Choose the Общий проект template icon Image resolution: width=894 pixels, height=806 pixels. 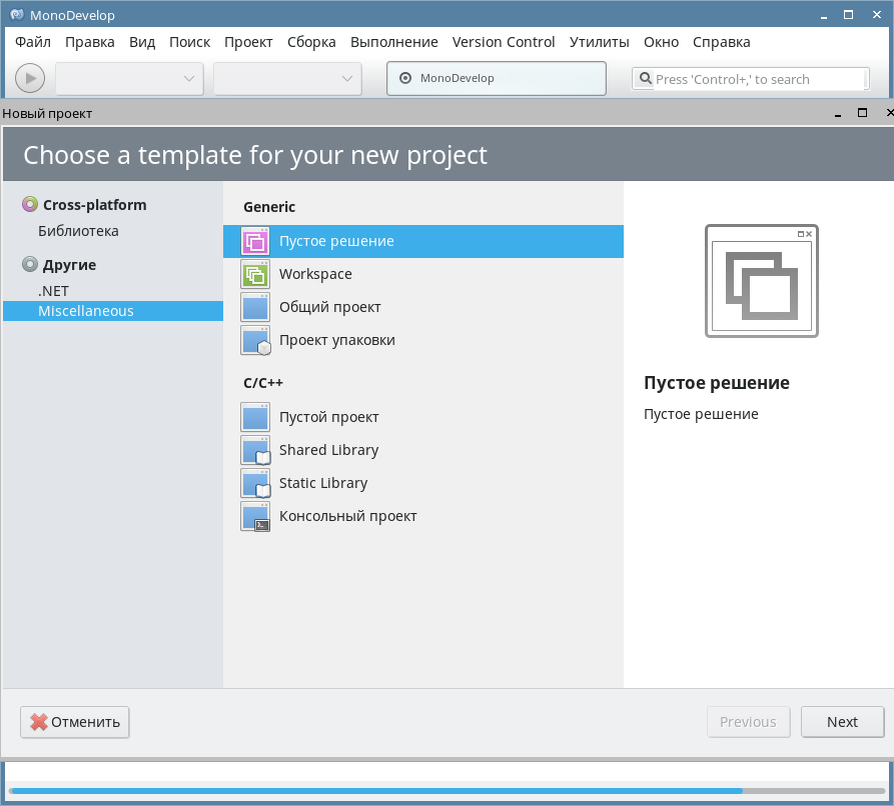[254, 307]
